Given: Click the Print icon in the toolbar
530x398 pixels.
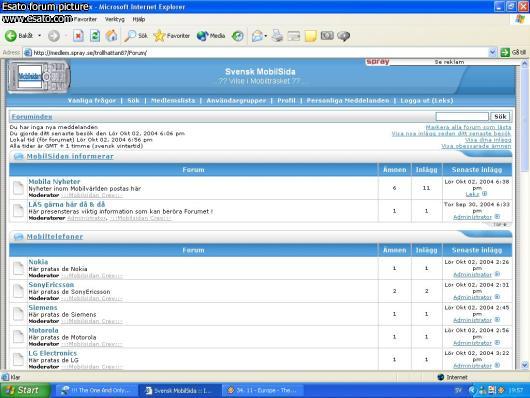Looking at the screenshot, I should pyautogui.click(x=277, y=36).
